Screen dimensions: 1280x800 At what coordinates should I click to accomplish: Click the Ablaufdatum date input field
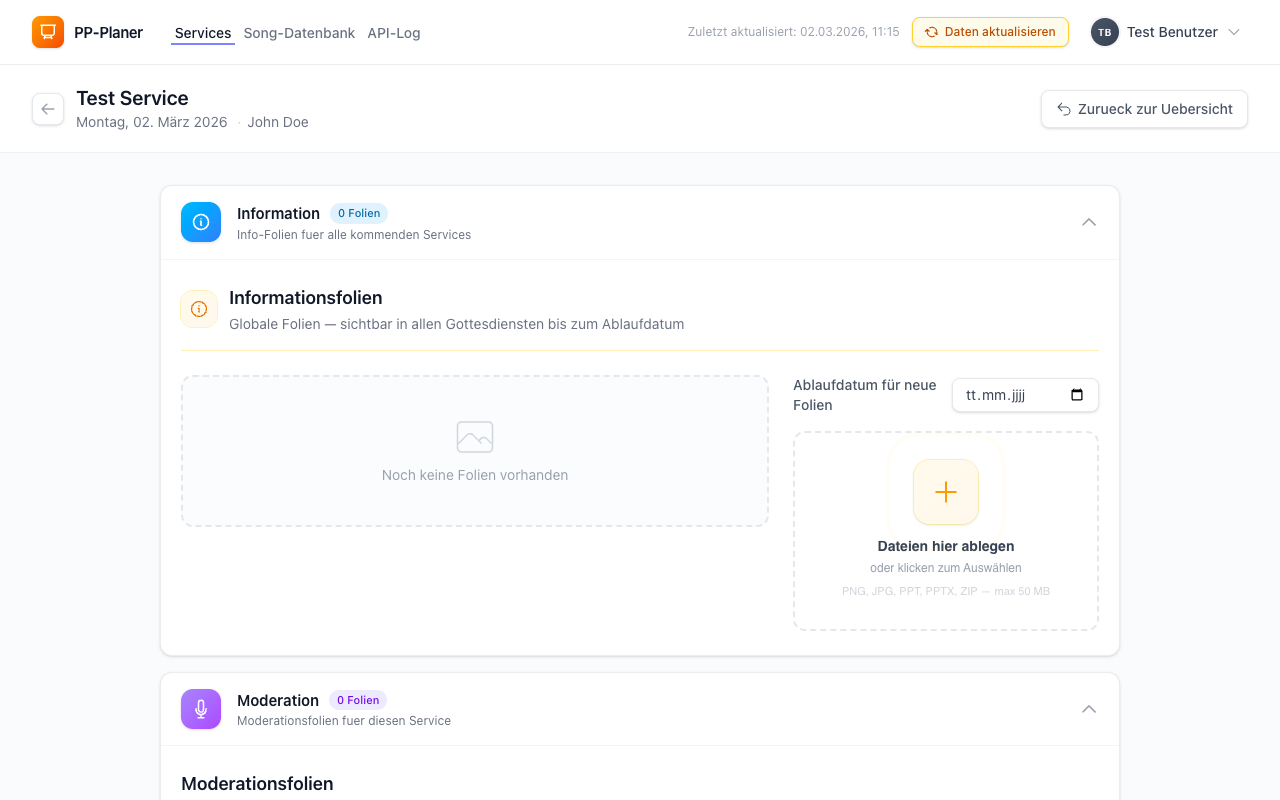(x=1010, y=395)
